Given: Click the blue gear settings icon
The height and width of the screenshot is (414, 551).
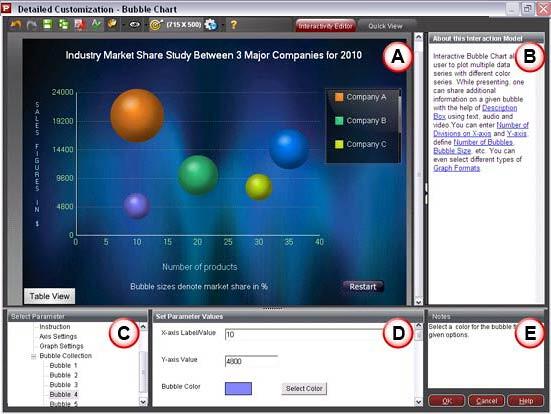Looking at the screenshot, I should tap(211, 25).
